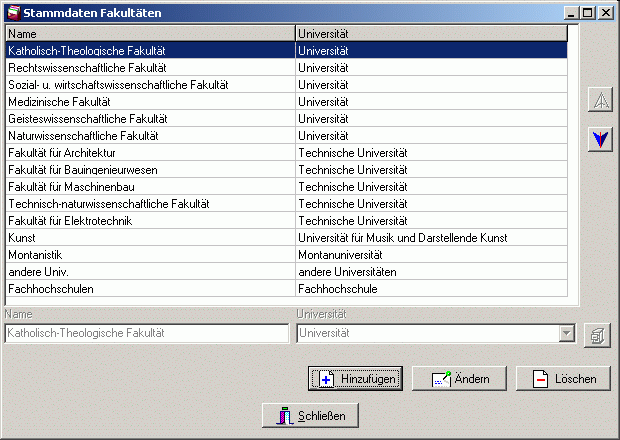Viewport: 620px width, 440px height.
Task: Close the Stammdaten Fakultäten window
Action: point(606,13)
